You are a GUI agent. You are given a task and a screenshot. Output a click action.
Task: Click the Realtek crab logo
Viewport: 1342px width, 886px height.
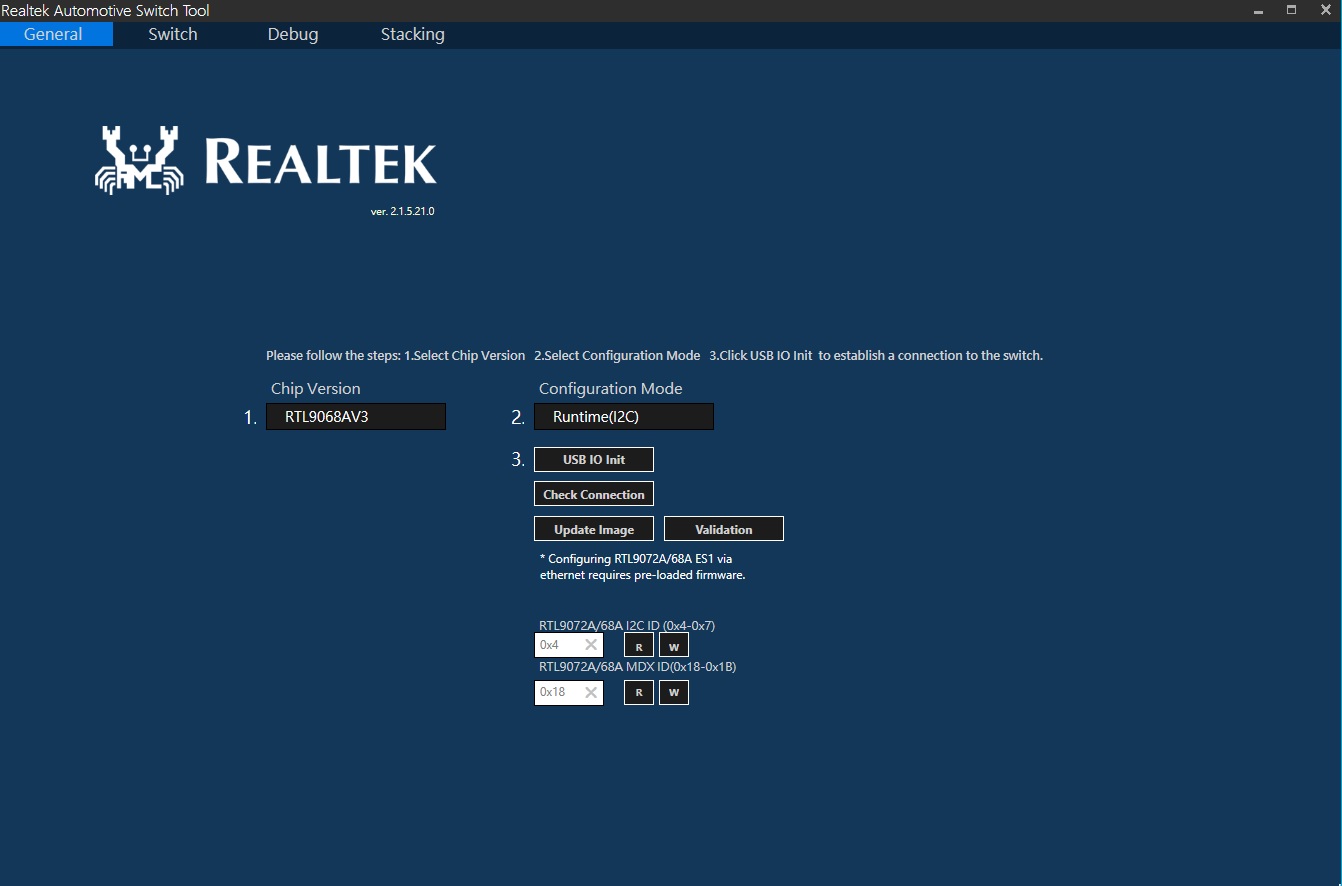pyautogui.click(x=140, y=160)
